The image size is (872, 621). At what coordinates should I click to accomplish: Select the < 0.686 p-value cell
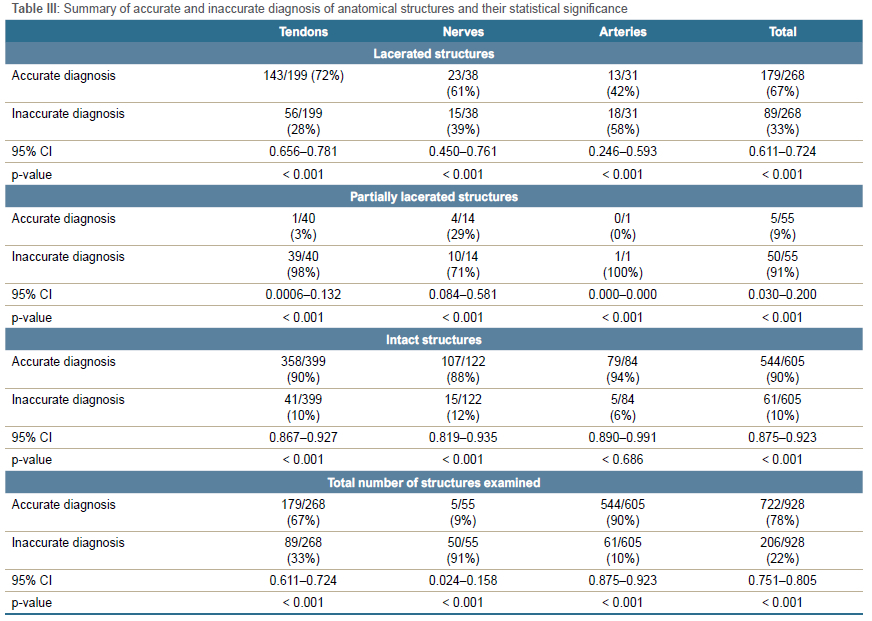(623, 460)
